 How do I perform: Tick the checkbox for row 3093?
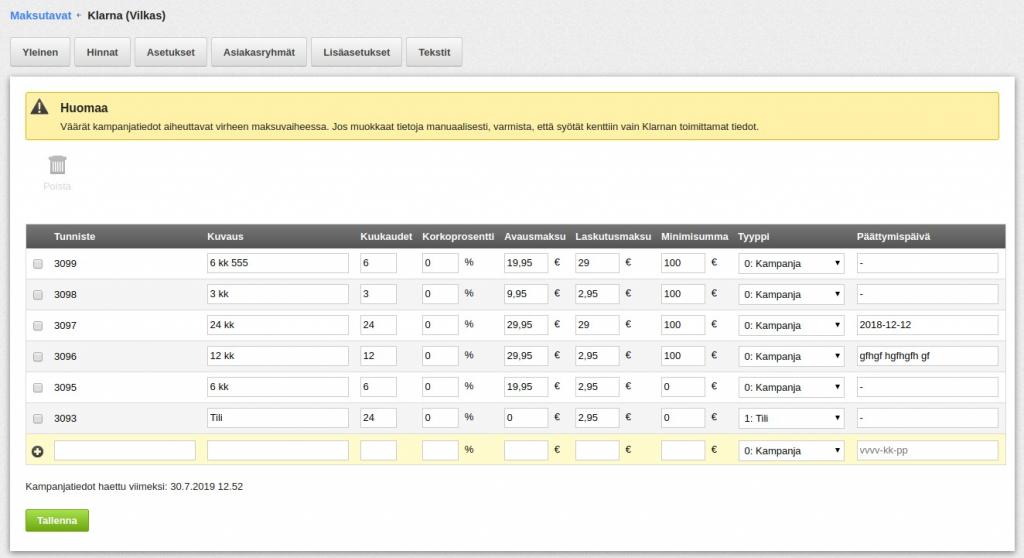pos(38,418)
